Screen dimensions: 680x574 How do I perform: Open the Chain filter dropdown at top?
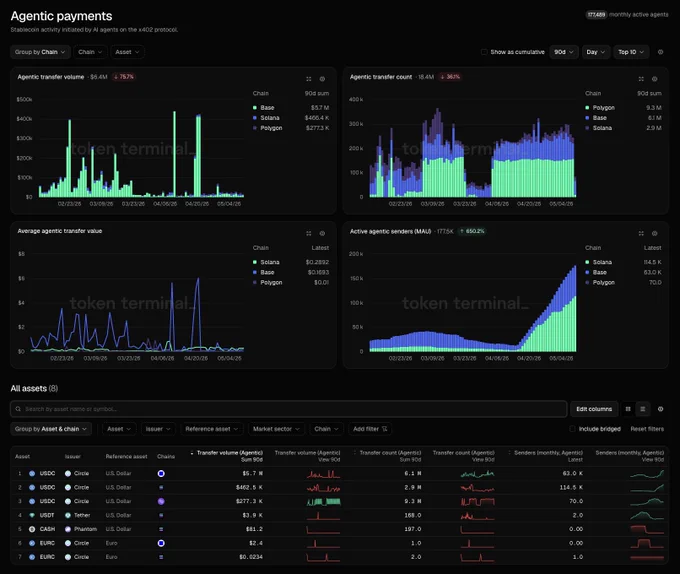pos(90,52)
